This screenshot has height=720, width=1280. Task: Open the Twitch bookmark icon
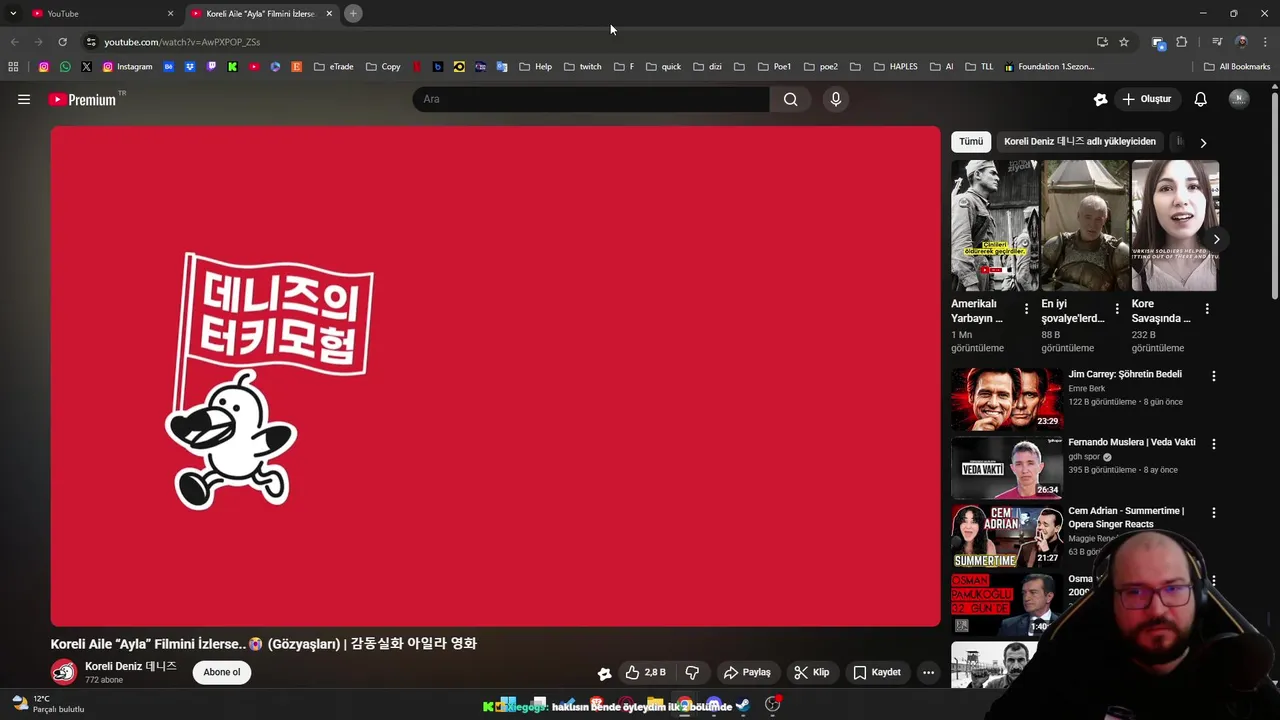(x=211, y=67)
